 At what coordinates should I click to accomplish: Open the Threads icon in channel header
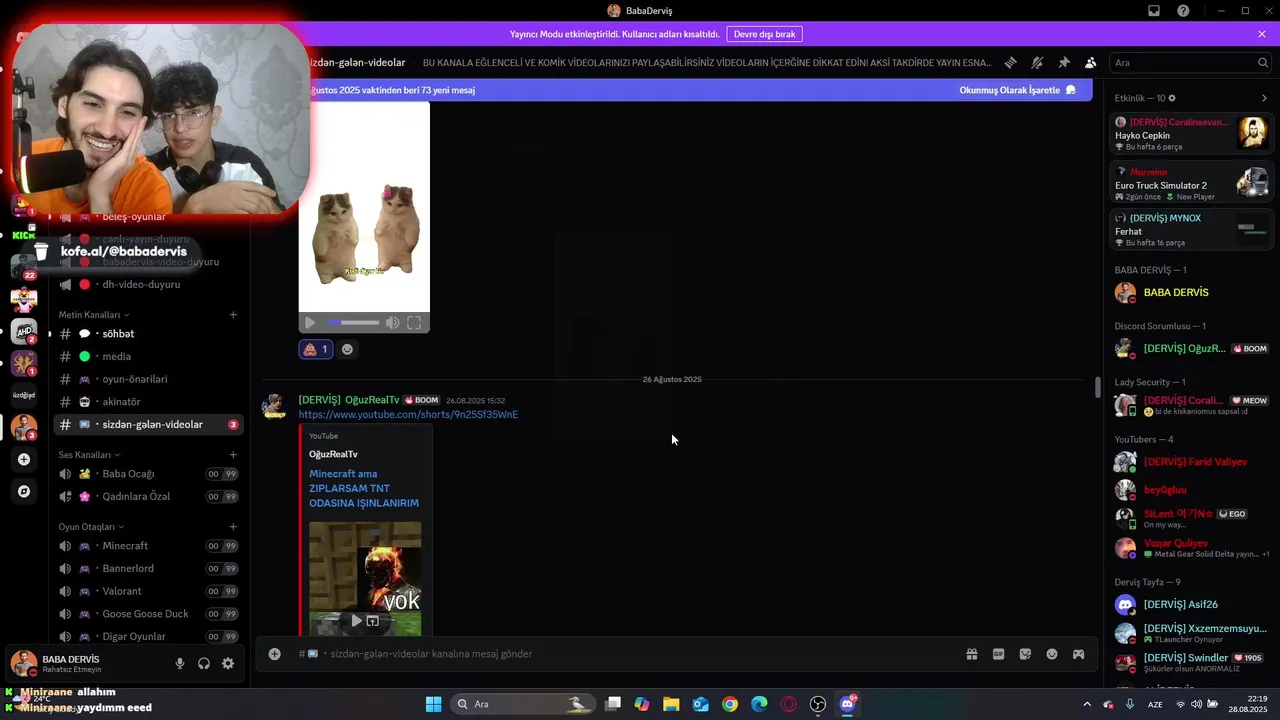pos(1011,62)
